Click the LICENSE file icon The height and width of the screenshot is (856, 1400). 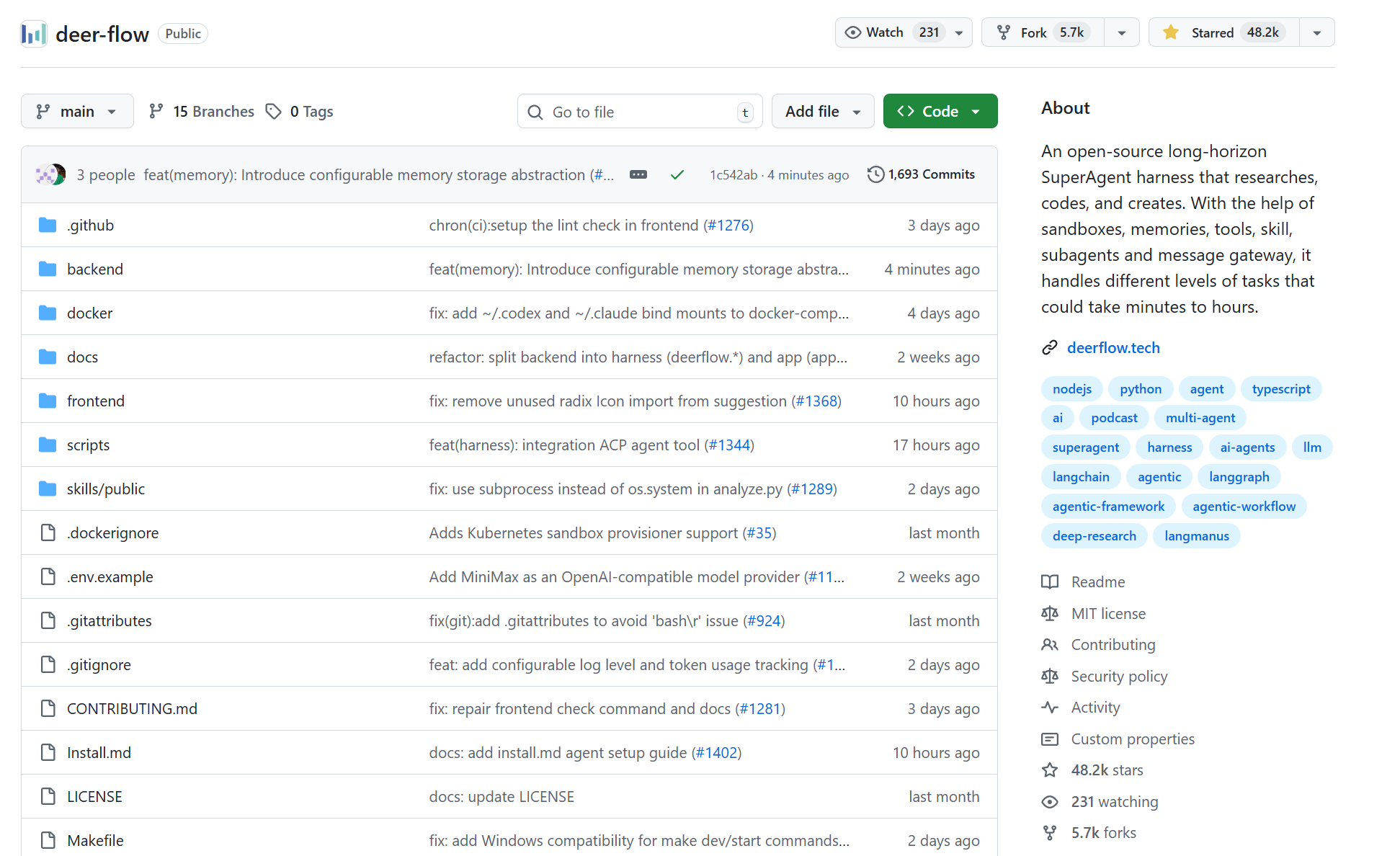point(48,797)
